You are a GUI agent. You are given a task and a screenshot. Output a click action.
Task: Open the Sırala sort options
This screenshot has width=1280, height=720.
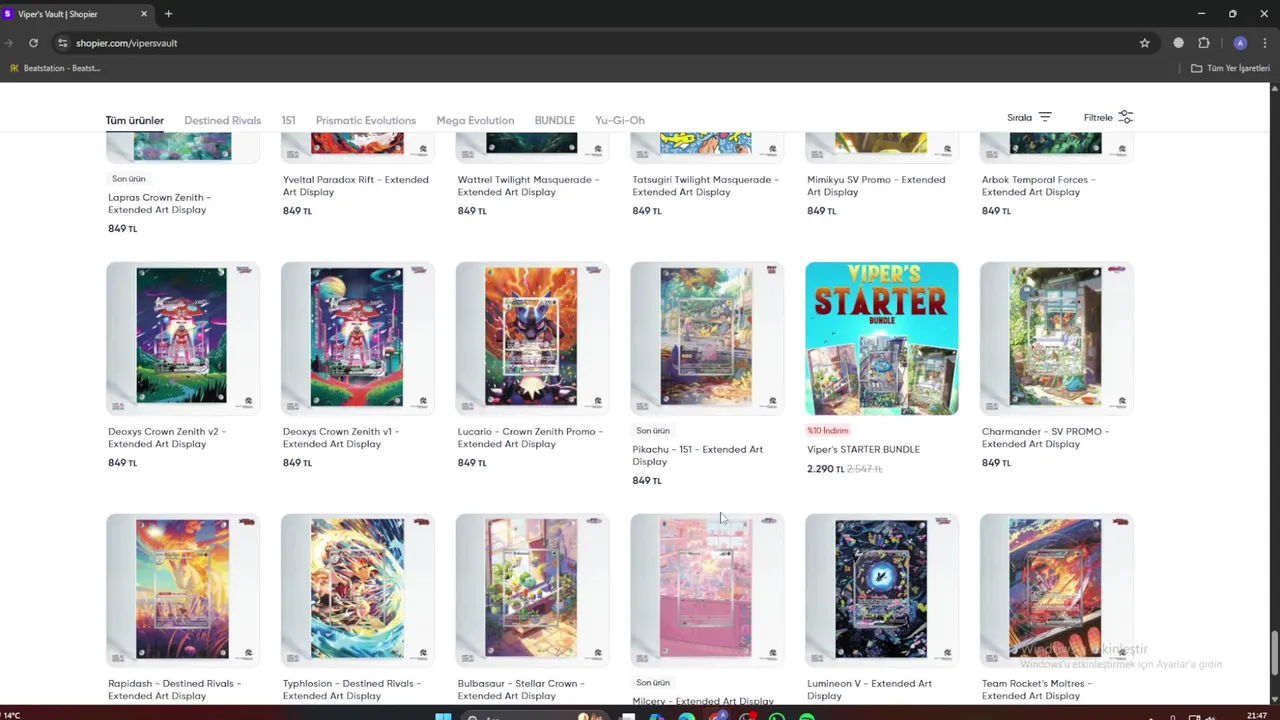(1029, 117)
